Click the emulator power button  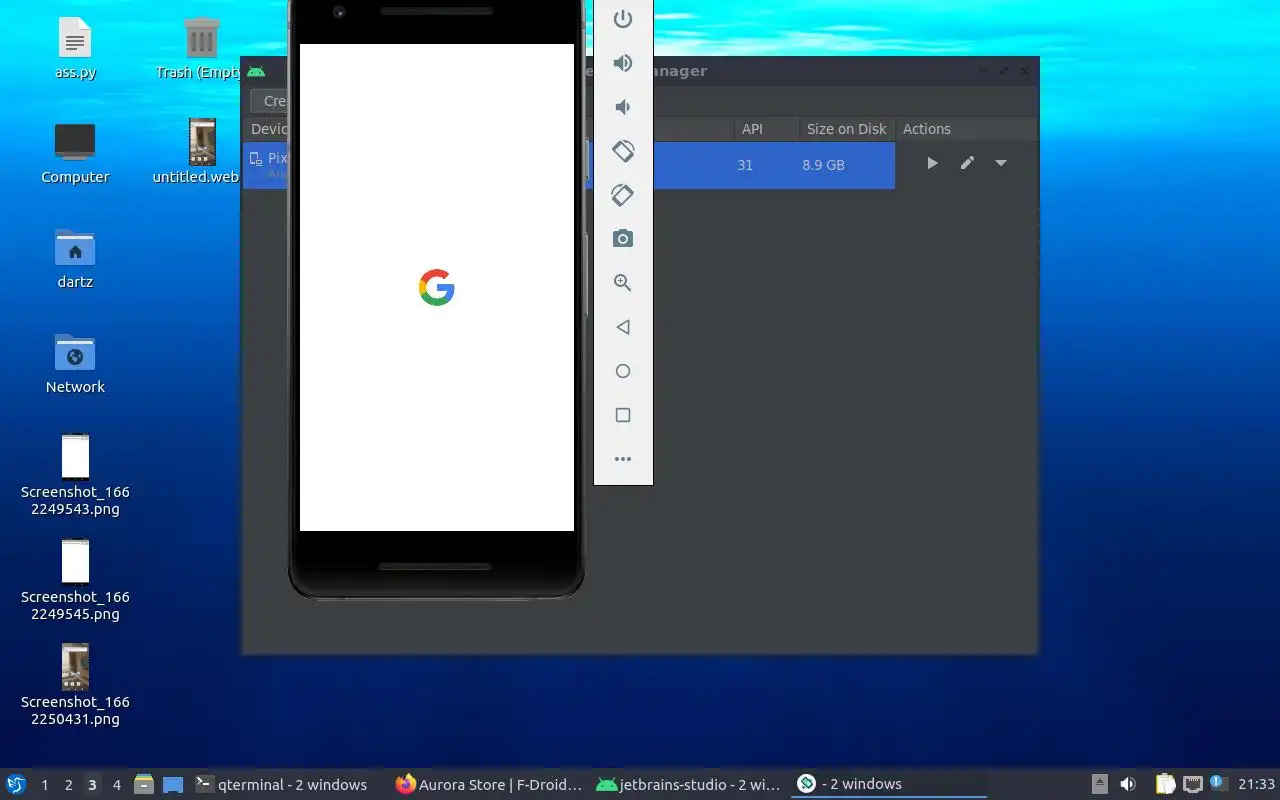tap(623, 19)
